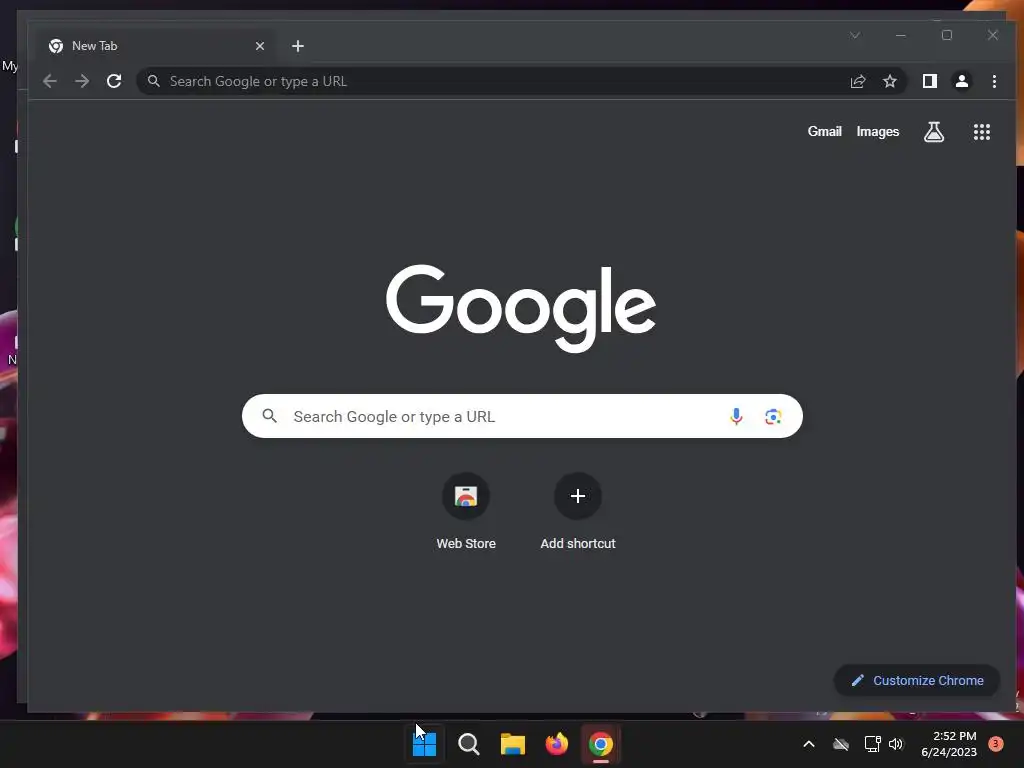
Task: Share this page icon in address bar
Action: coord(857,81)
